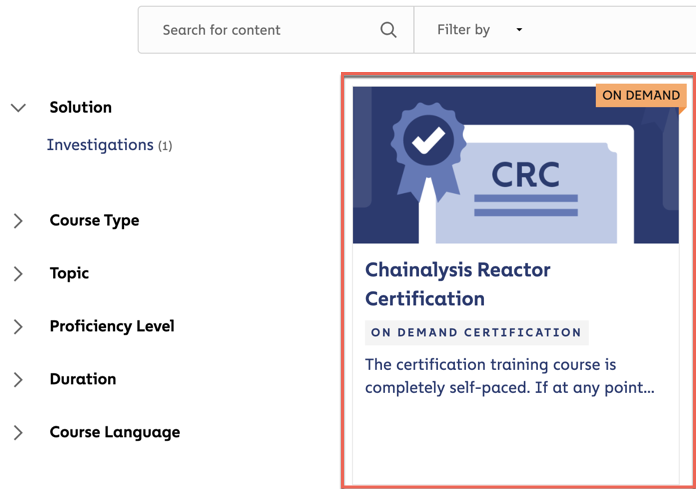
Task: Open Chainalysis Reactor Certification course title
Action: point(458,284)
